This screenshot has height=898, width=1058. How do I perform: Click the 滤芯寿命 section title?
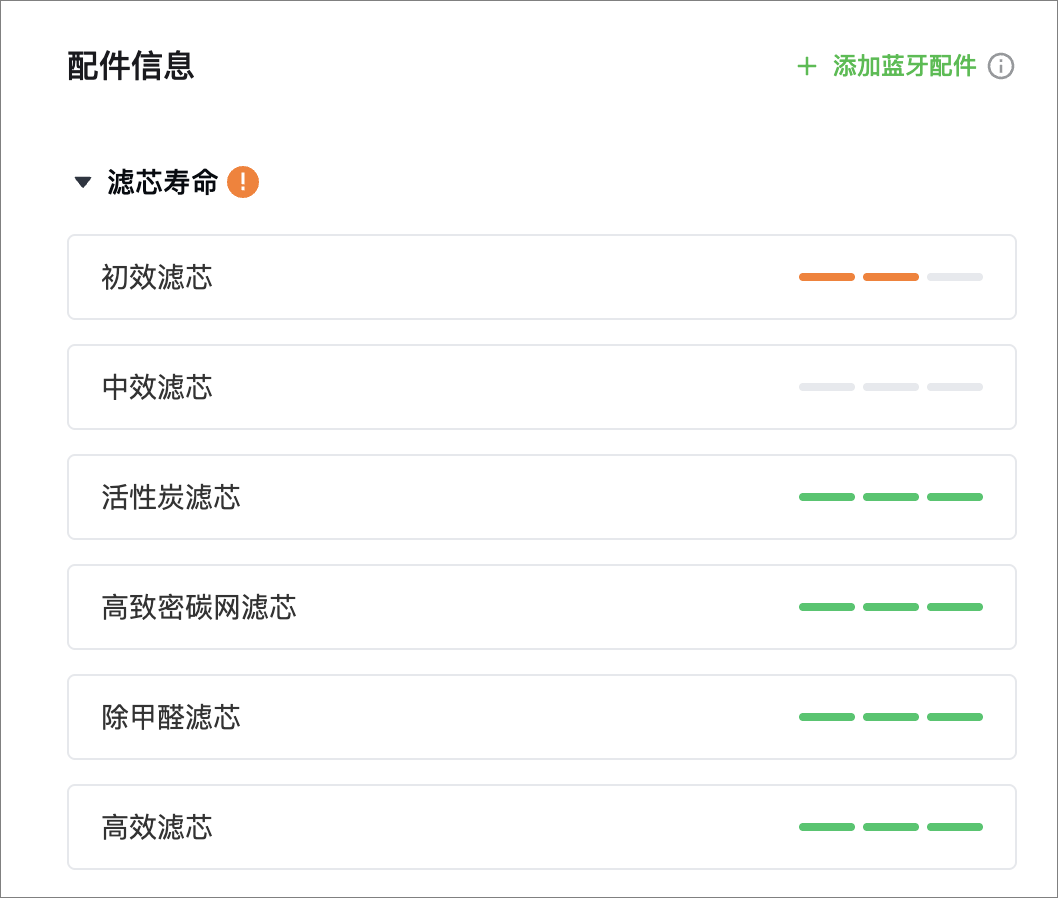click(x=162, y=182)
